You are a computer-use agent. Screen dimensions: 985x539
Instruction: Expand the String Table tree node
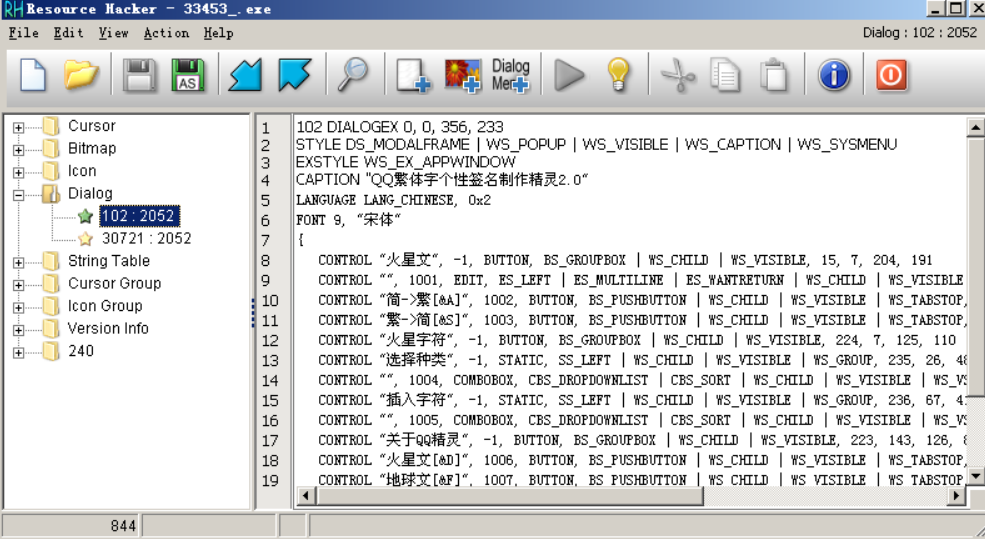[18, 263]
